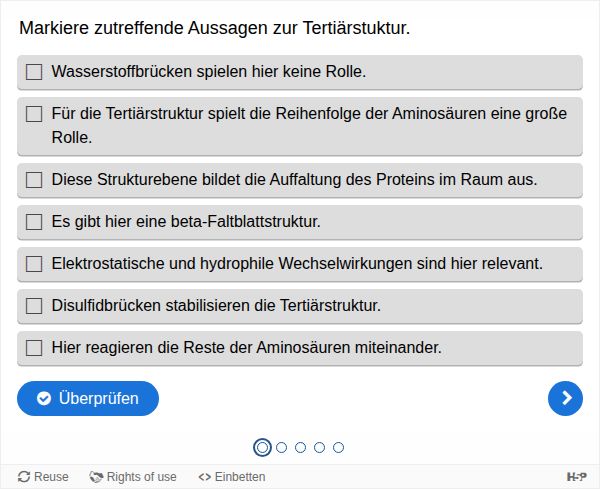Enable 'Elektrostatische und hydrophile Wechselwirkungen' option
This screenshot has width=600, height=489.
pos(34,264)
